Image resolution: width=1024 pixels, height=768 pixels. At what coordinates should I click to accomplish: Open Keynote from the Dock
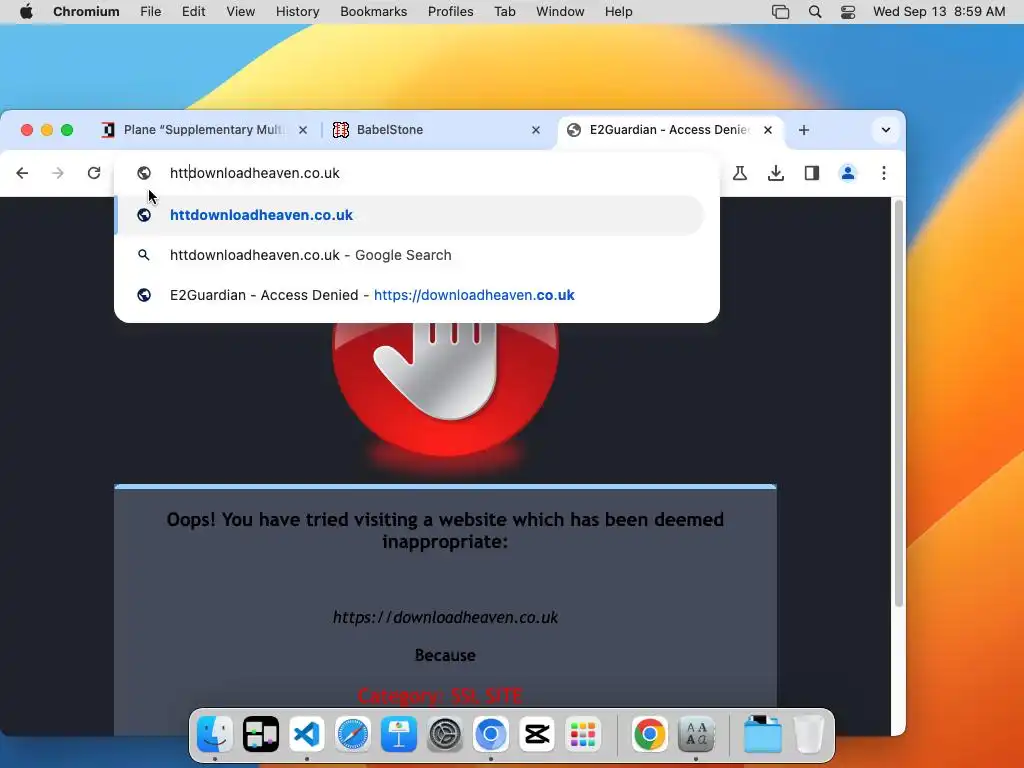(x=399, y=734)
